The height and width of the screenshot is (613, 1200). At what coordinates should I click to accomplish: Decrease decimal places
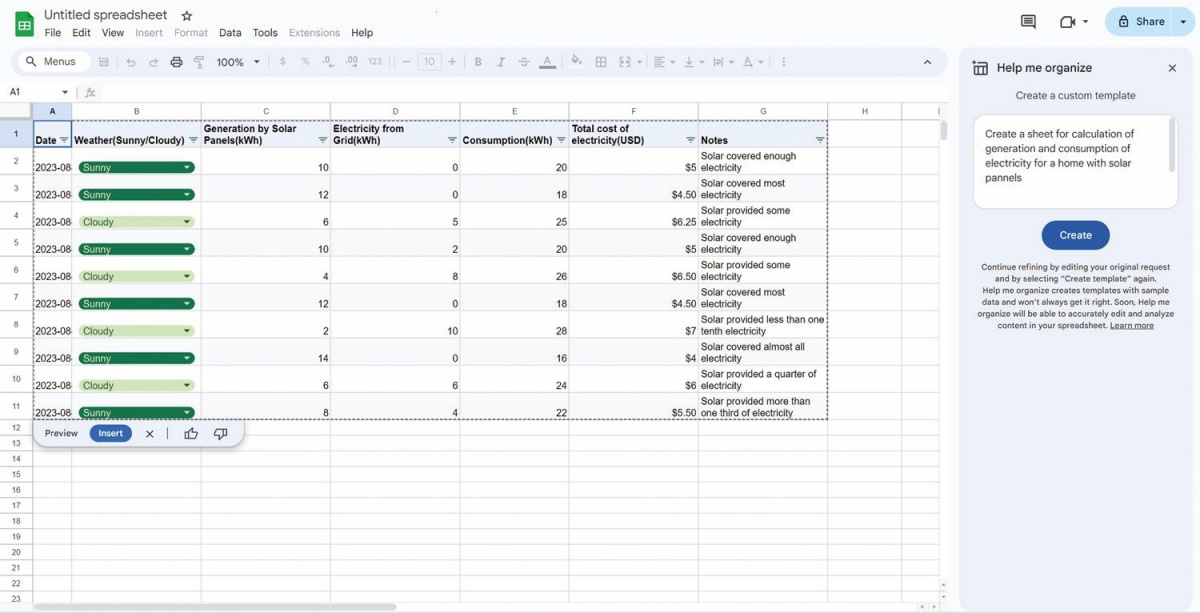coord(329,62)
